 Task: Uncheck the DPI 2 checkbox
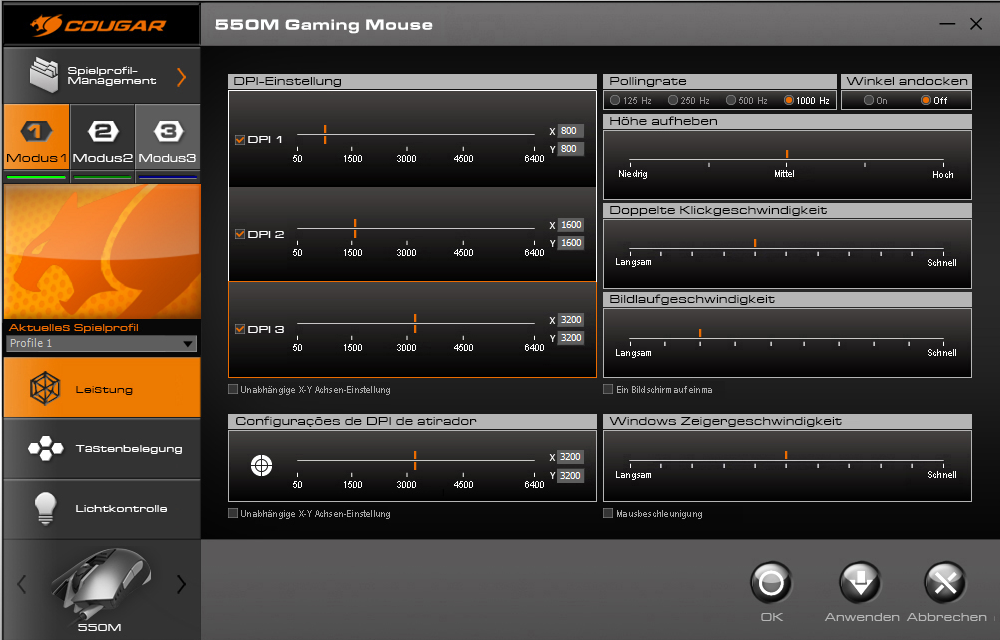click(x=240, y=234)
